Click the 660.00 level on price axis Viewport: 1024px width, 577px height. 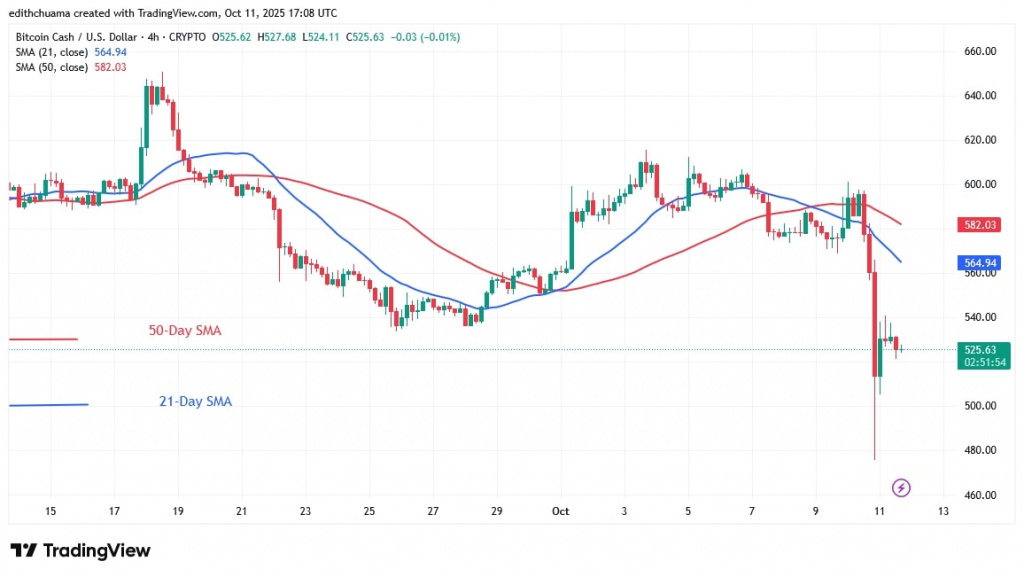pyautogui.click(x=978, y=51)
